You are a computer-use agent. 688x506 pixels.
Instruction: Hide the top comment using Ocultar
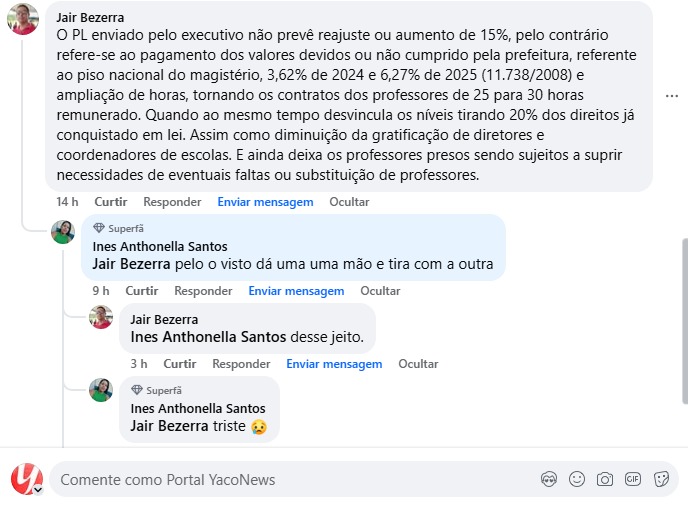point(349,202)
